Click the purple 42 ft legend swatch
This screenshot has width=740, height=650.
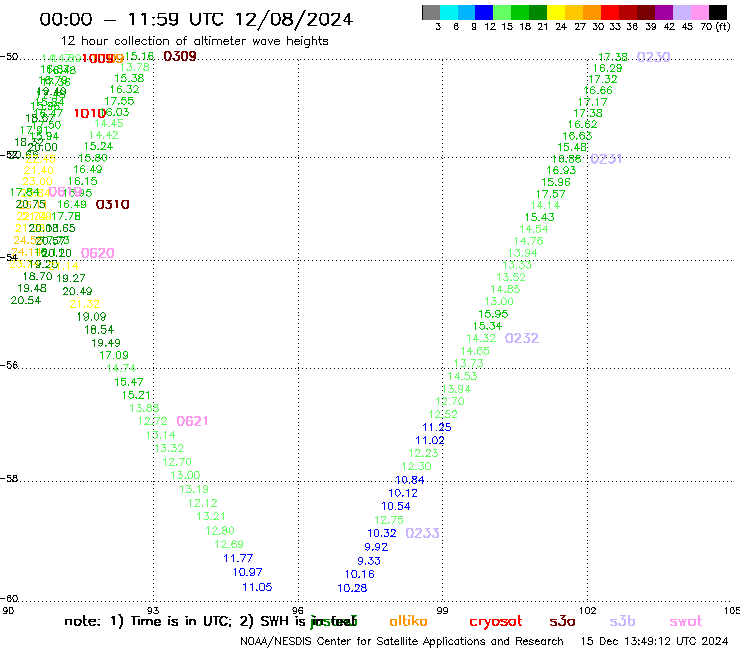(x=664, y=12)
